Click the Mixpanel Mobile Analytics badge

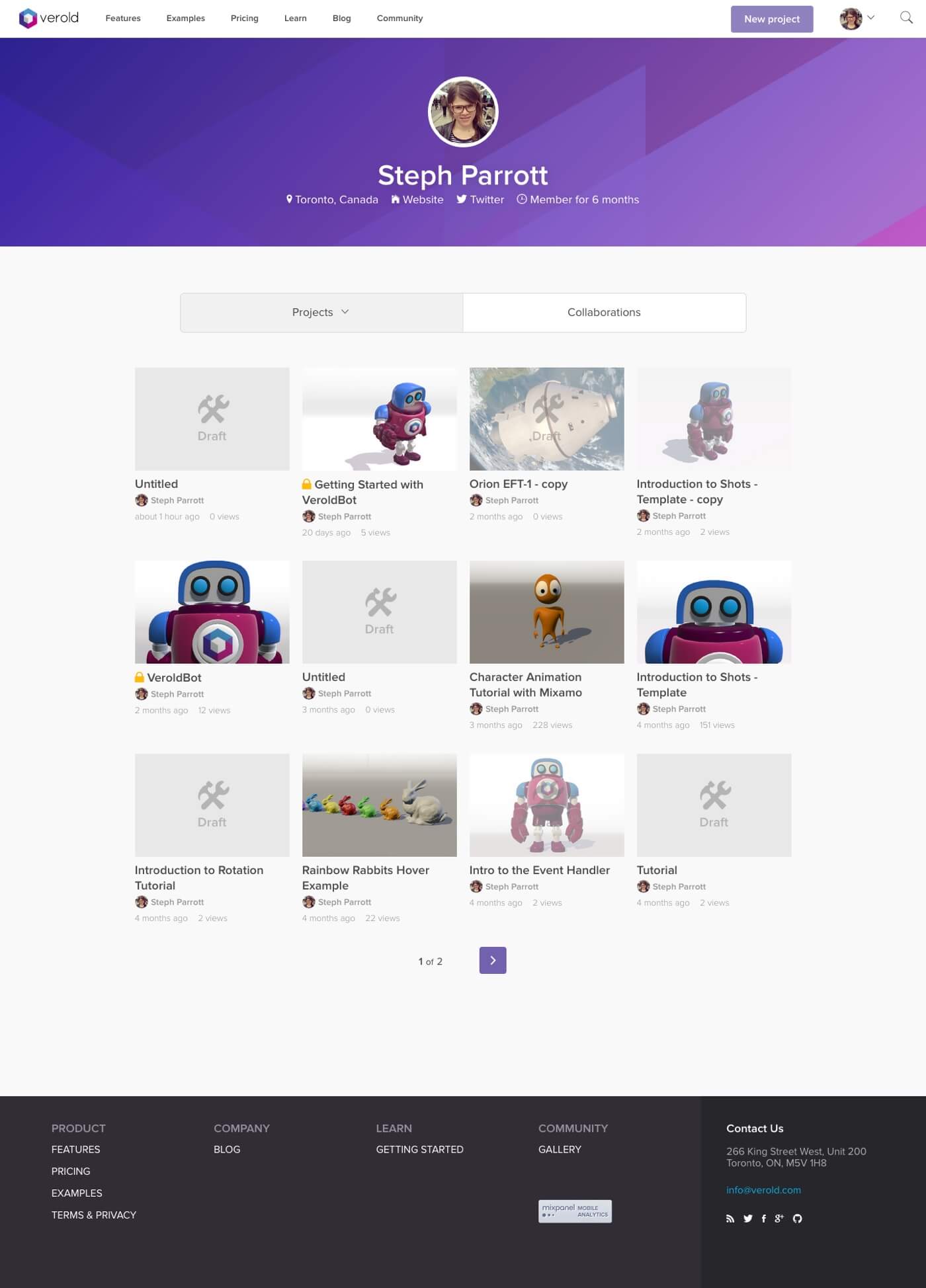click(x=575, y=1211)
